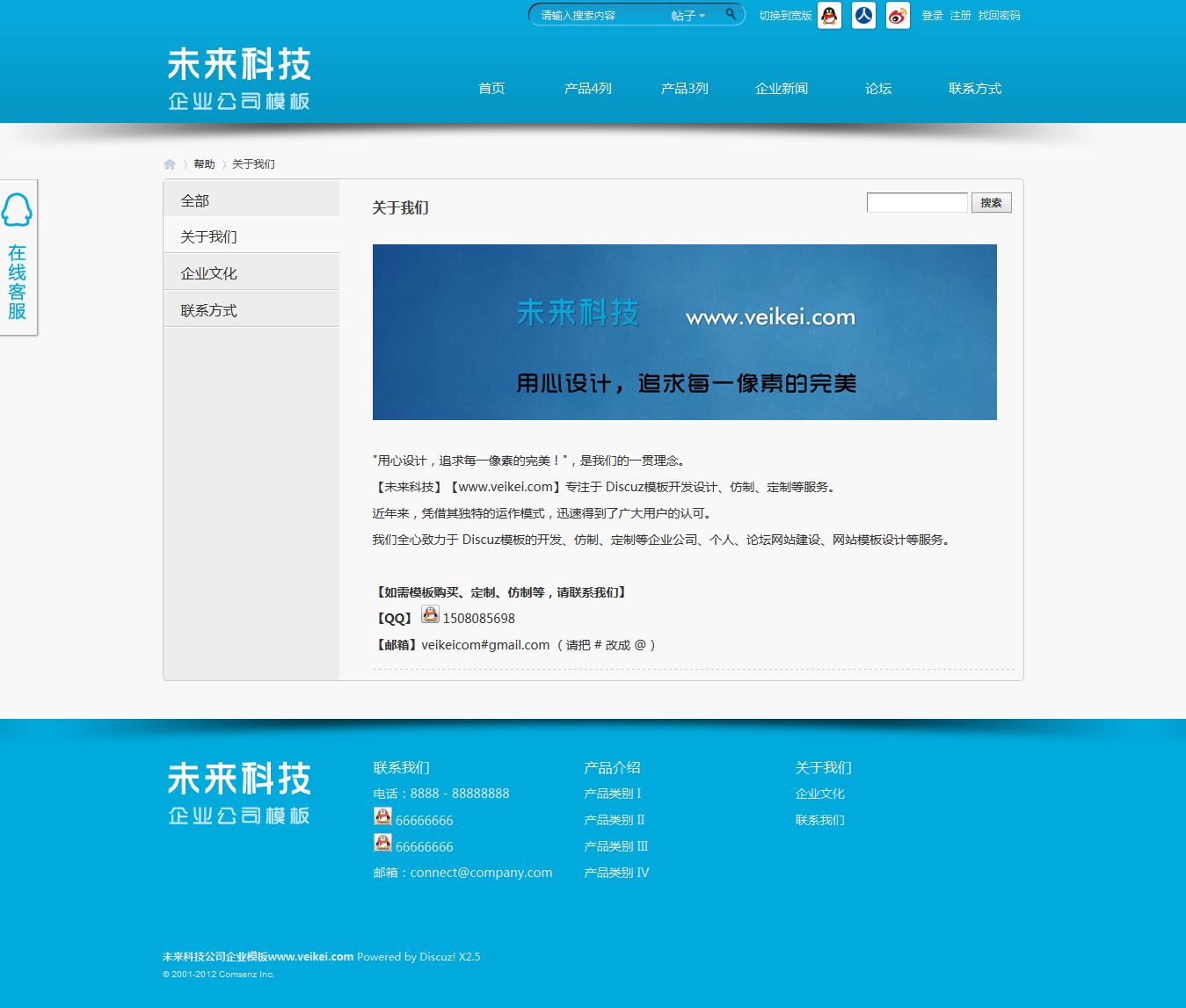Click the Renren login icon
The height and width of the screenshot is (1008, 1186).
[x=862, y=16]
